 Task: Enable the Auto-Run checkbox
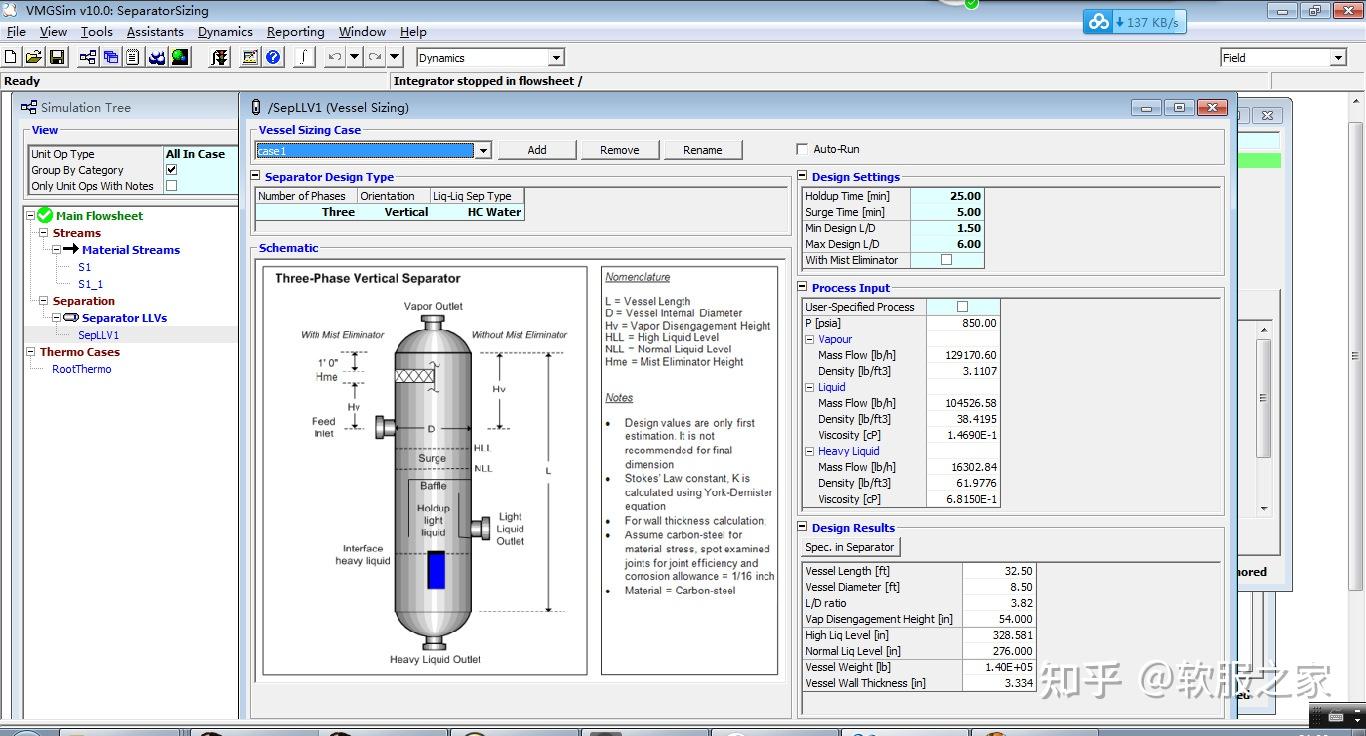(802, 149)
